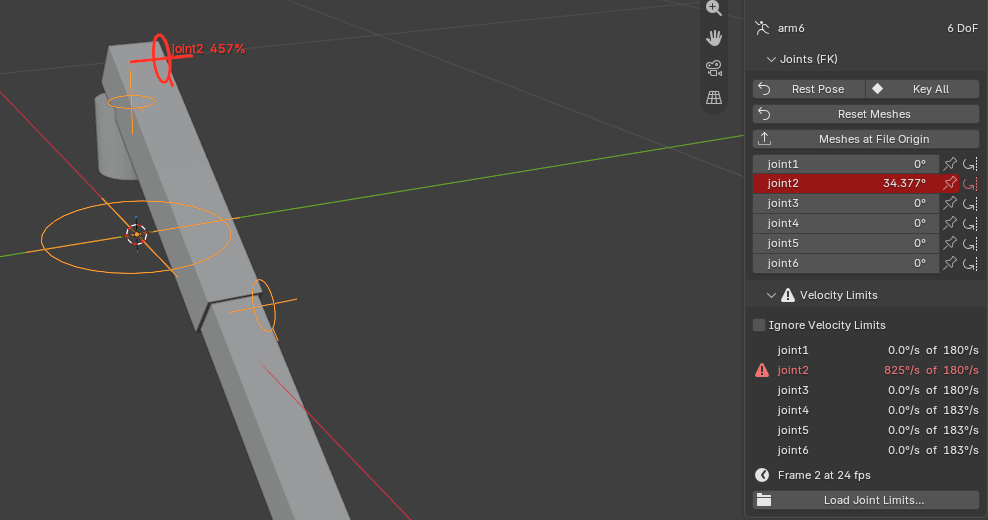Click the Key All button
The height and width of the screenshot is (520, 988).
coord(922,89)
